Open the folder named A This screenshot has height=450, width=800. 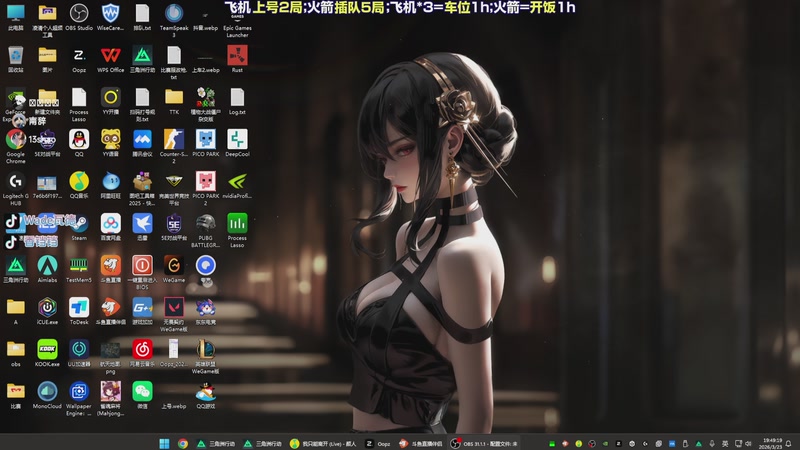pos(16,311)
